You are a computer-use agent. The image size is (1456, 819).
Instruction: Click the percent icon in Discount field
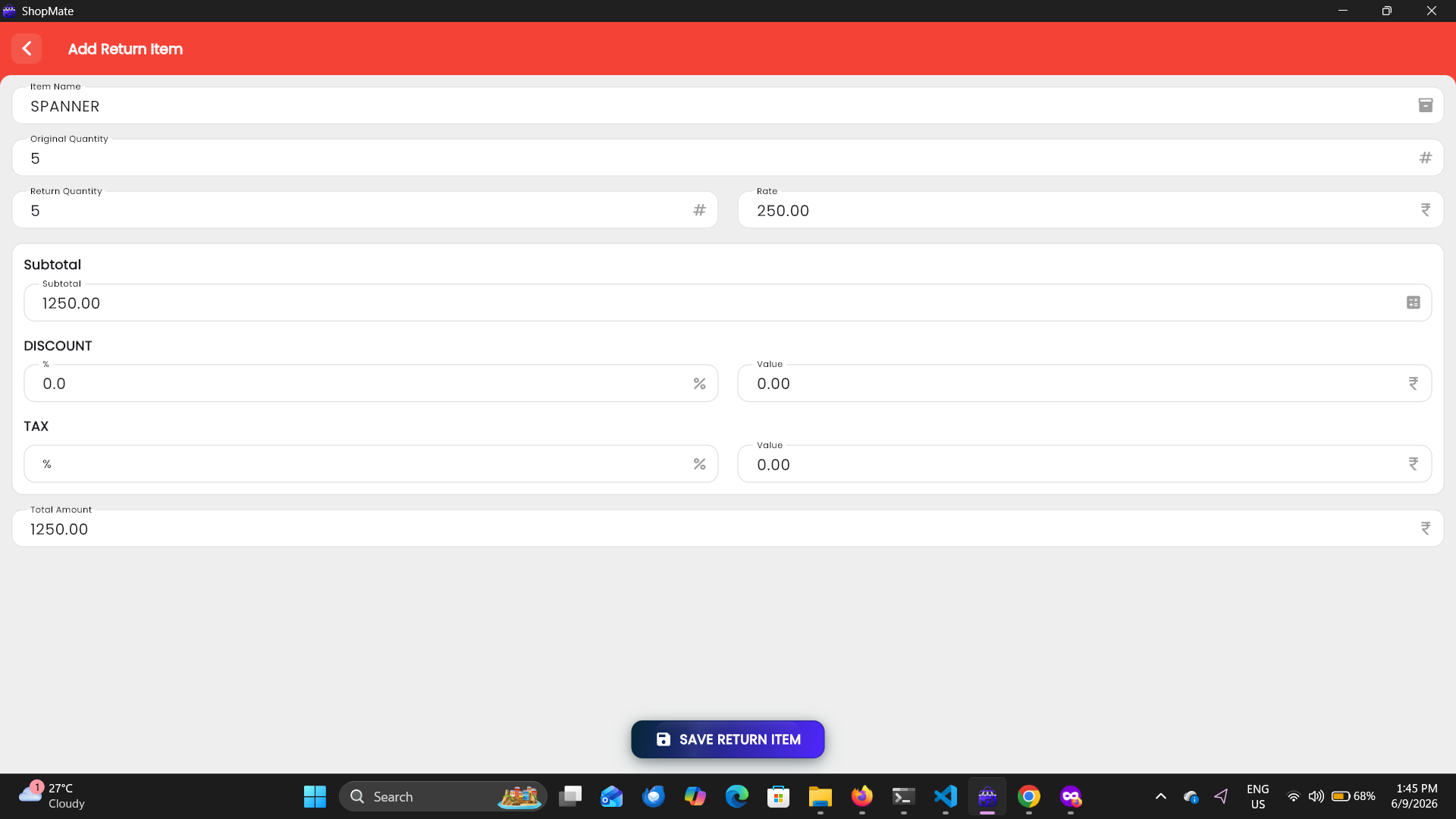(699, 384)
